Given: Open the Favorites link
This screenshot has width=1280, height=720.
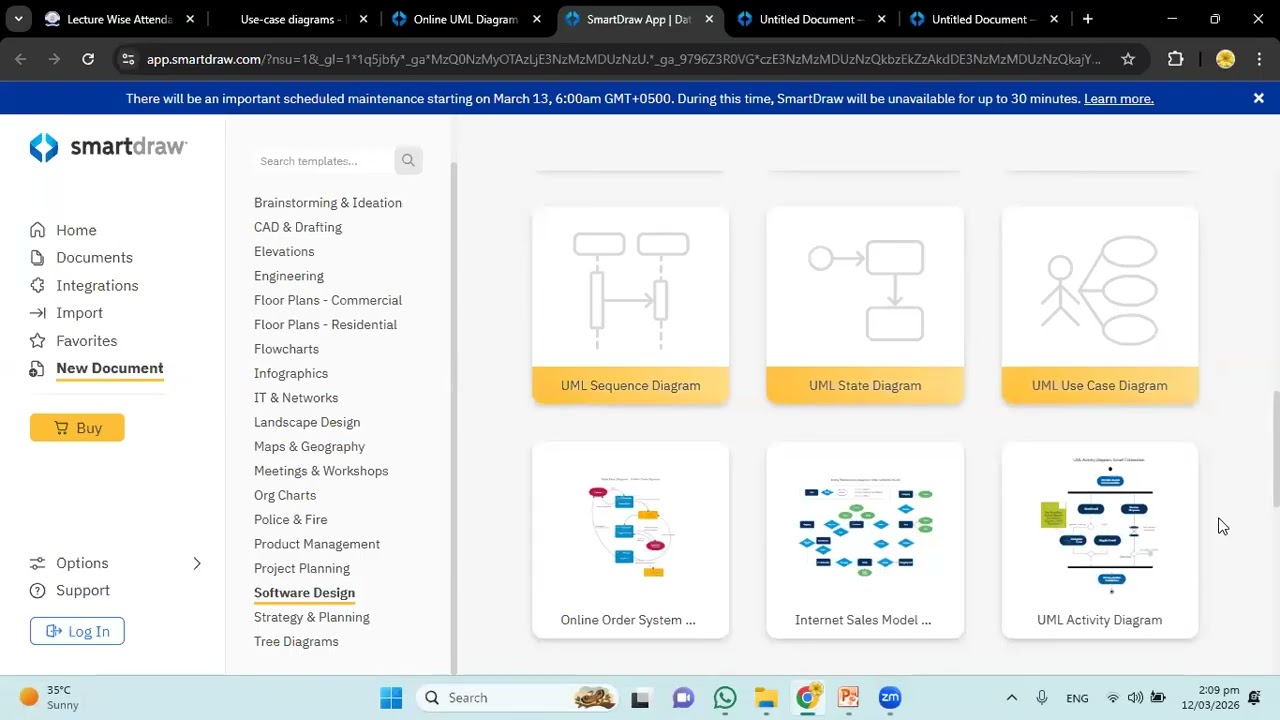Looking at the screenshot, I should (86, 341).
